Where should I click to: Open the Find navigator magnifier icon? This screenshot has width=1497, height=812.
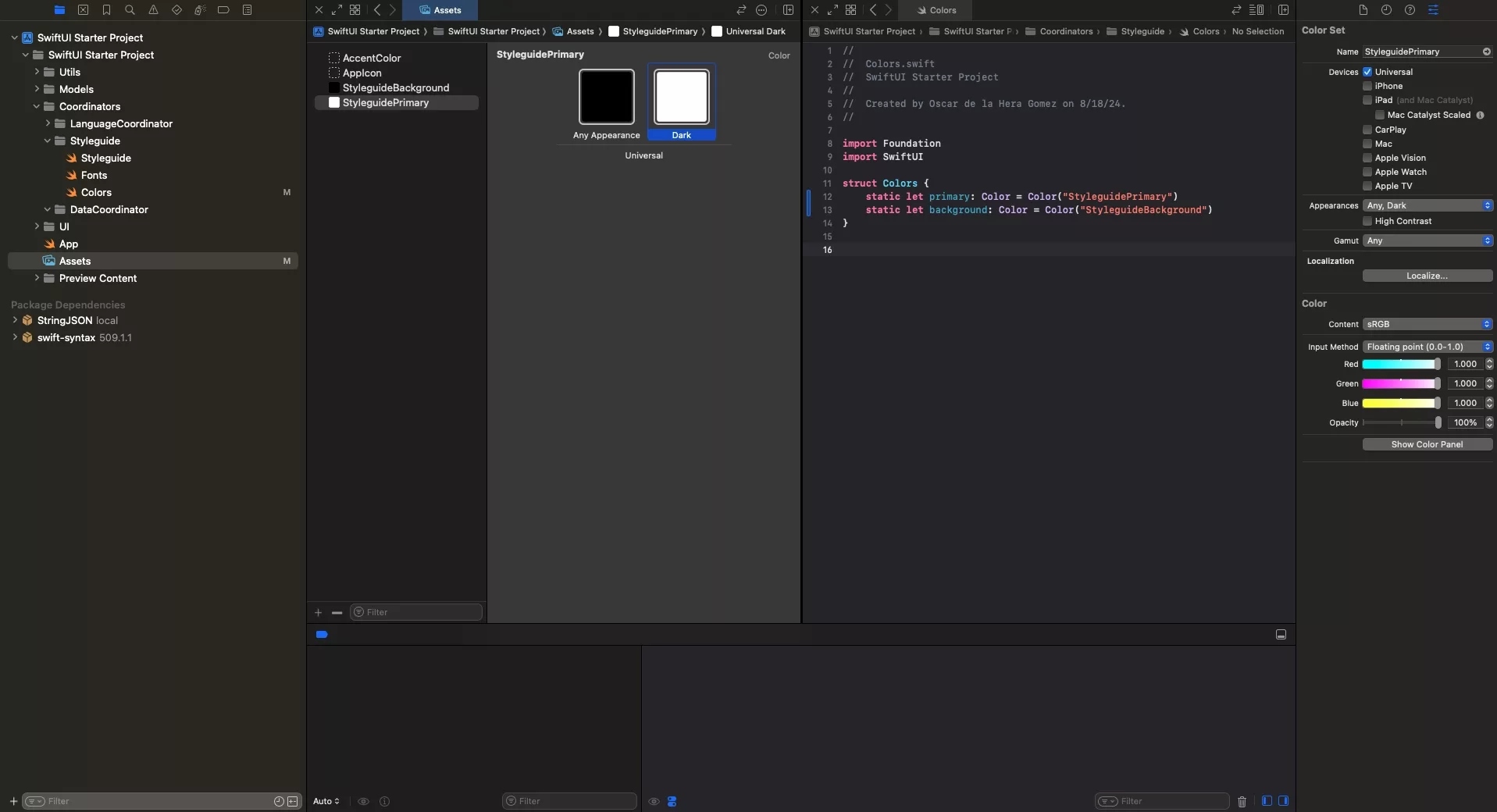point(130,10)
